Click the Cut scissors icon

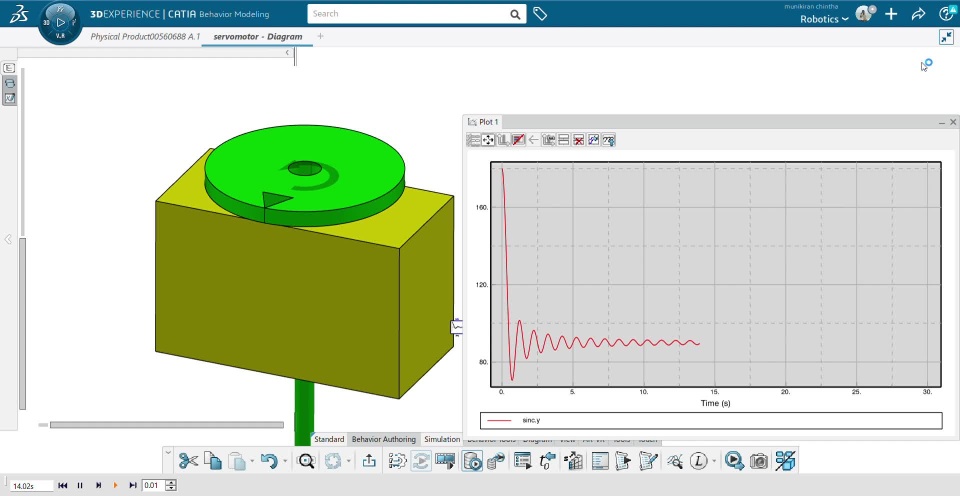pyautogui.click(x=189, y=460)
